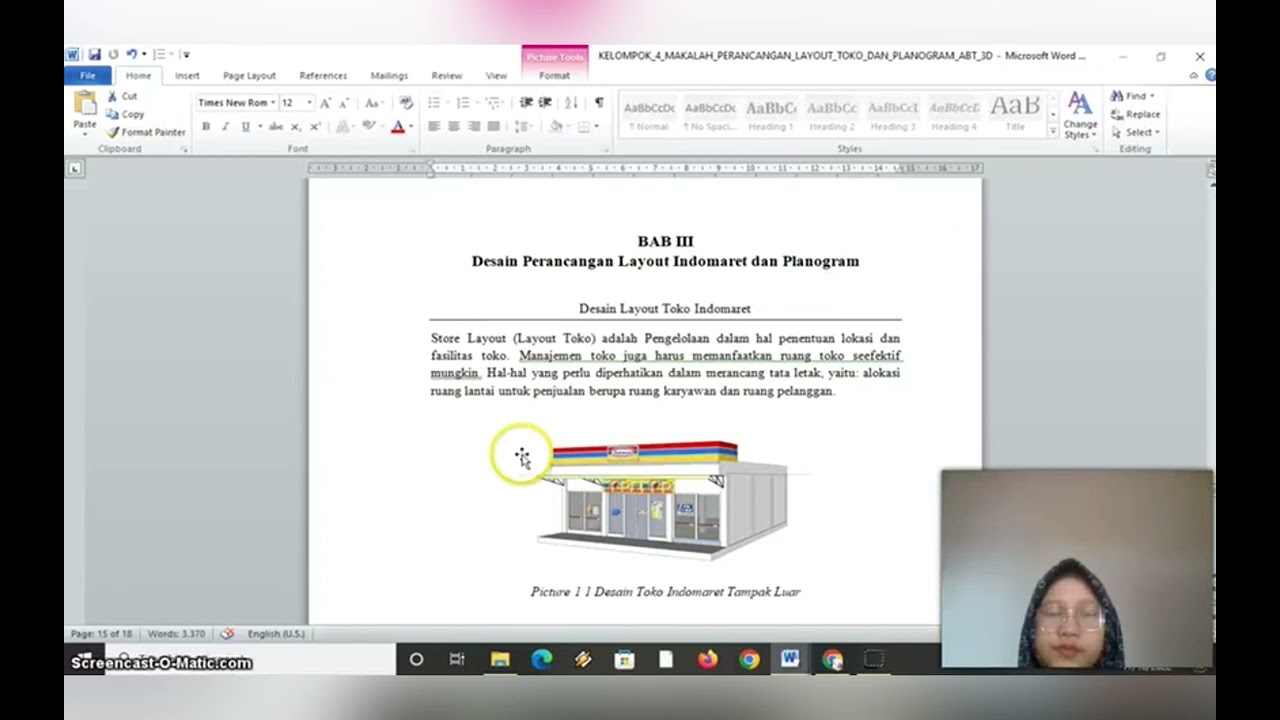Open the Change Case Aa dropdown
The image size is (1280, 720).
tap(373, 103)
